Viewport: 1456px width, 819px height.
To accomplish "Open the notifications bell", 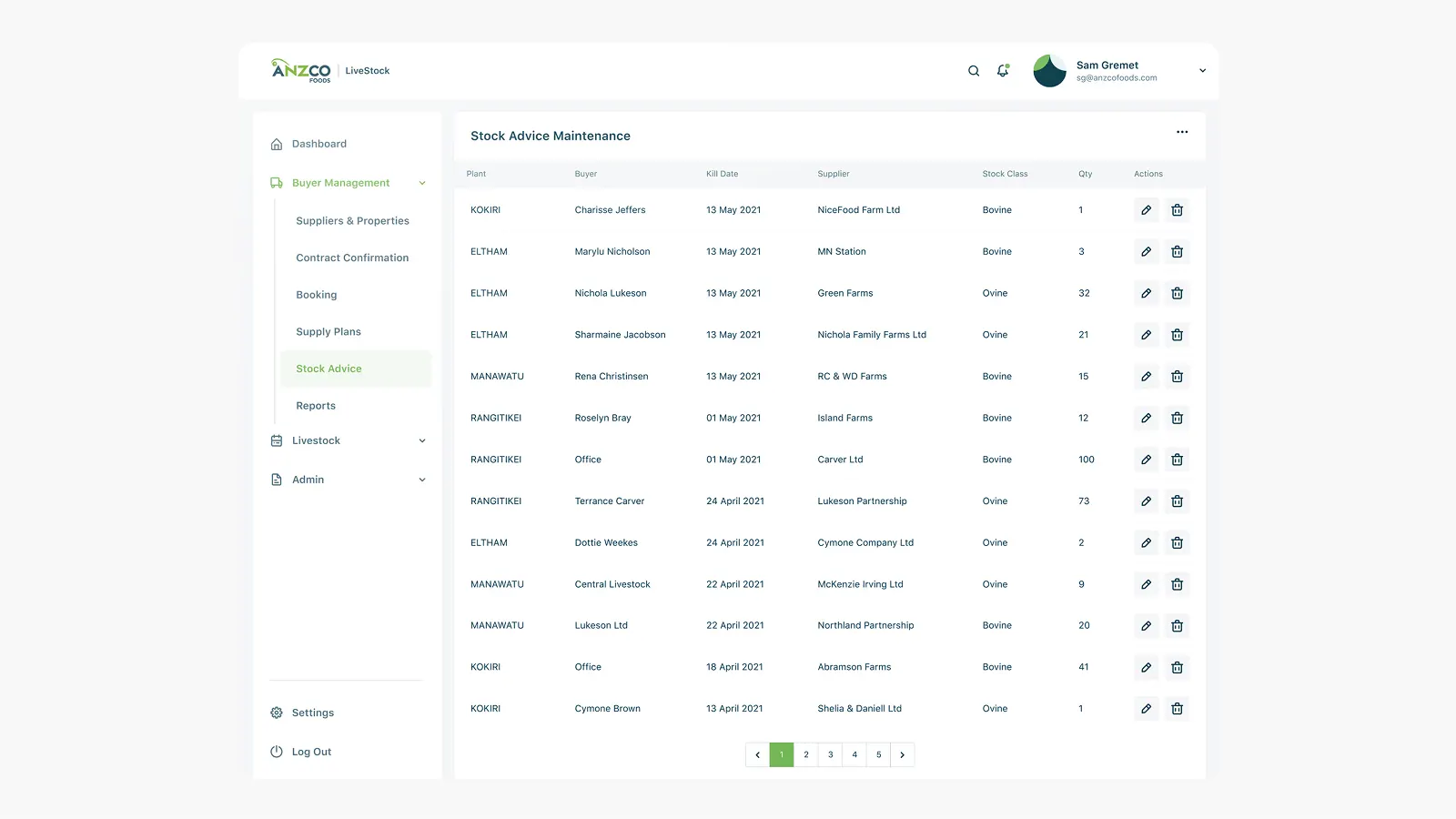I will tap(1003, 70).
